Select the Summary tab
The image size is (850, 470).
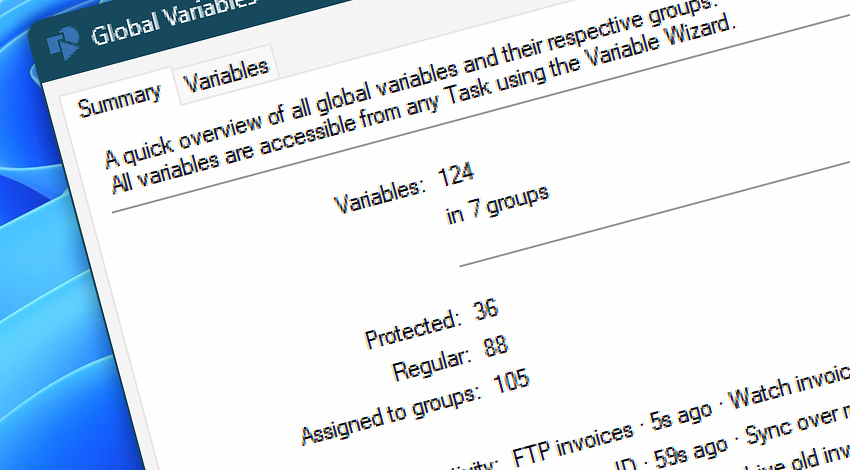pos(119,100)
